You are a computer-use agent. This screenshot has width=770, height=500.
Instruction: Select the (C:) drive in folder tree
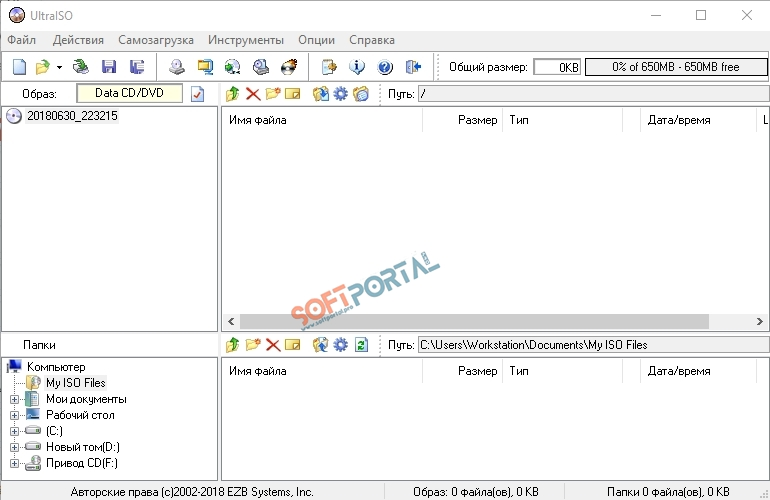pyautogui.click(x=54, y=431)
